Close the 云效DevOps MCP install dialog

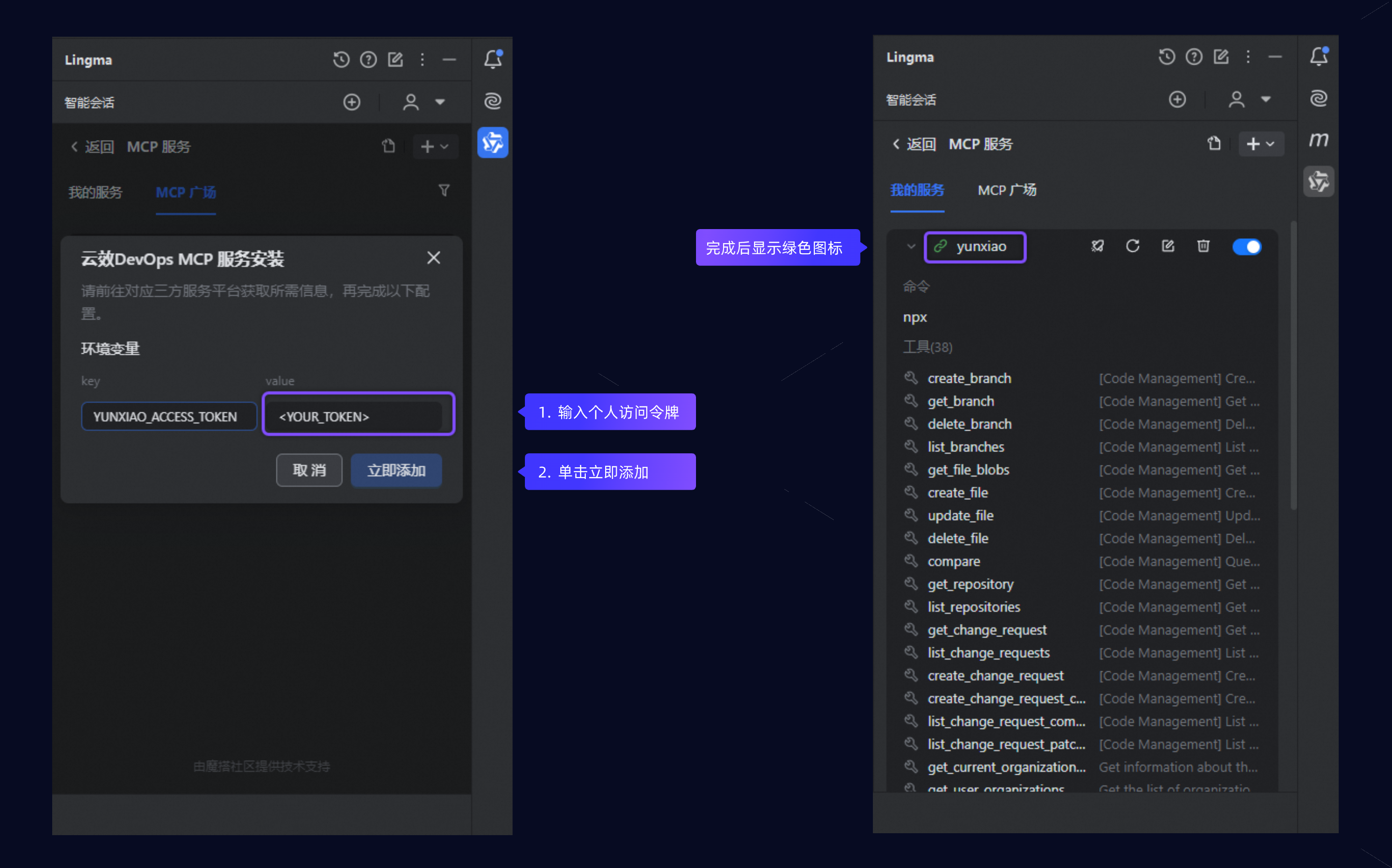434,258
